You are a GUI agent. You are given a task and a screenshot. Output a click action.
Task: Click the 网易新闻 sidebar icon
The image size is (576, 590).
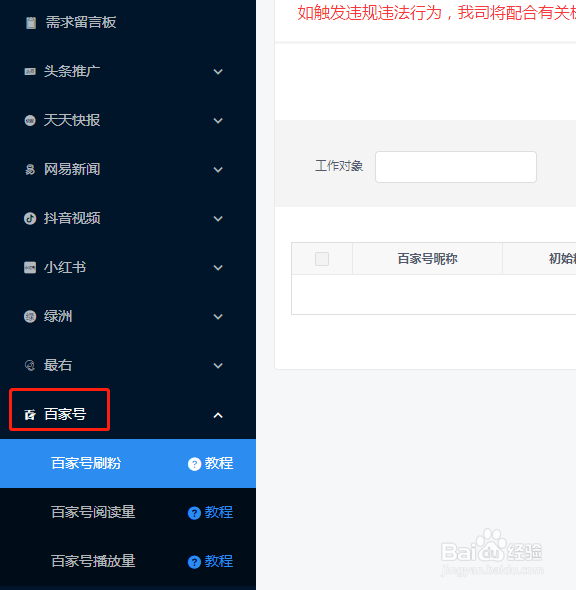(x=30, y=170)
